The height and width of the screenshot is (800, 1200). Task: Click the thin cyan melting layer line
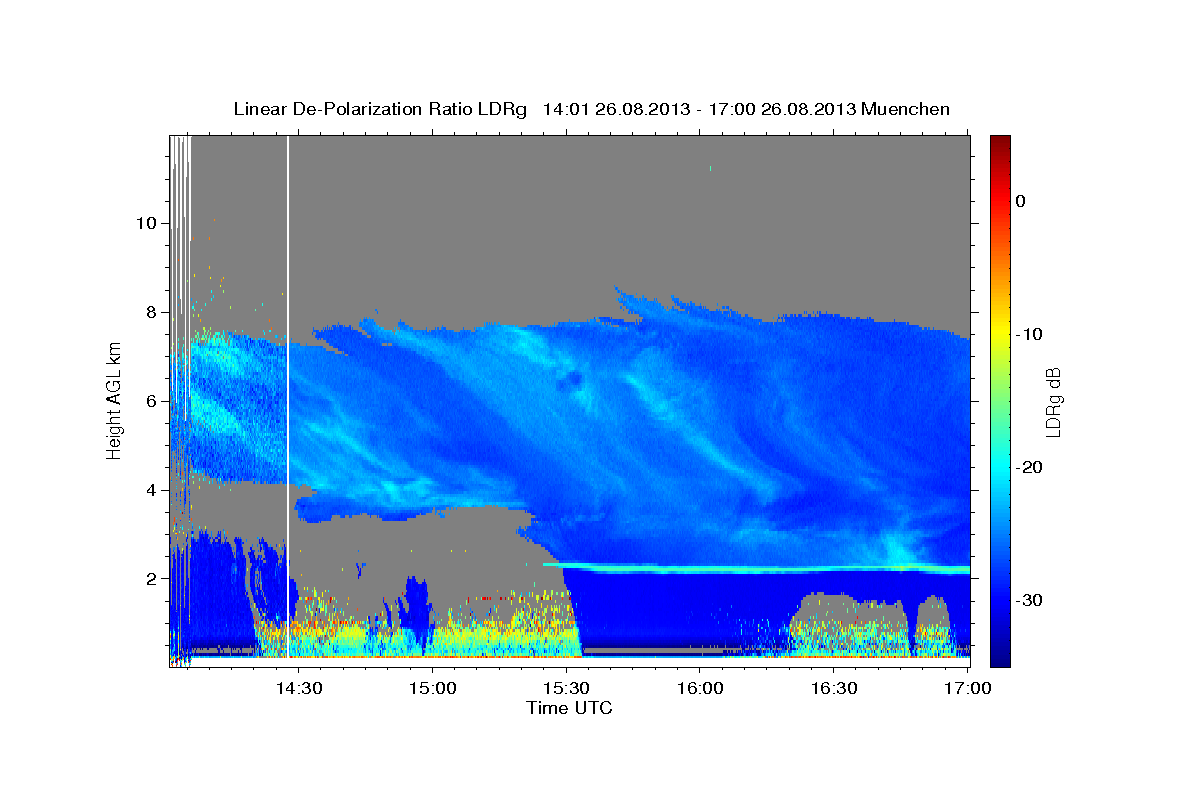pyautogui.click(x=757, y=567)
